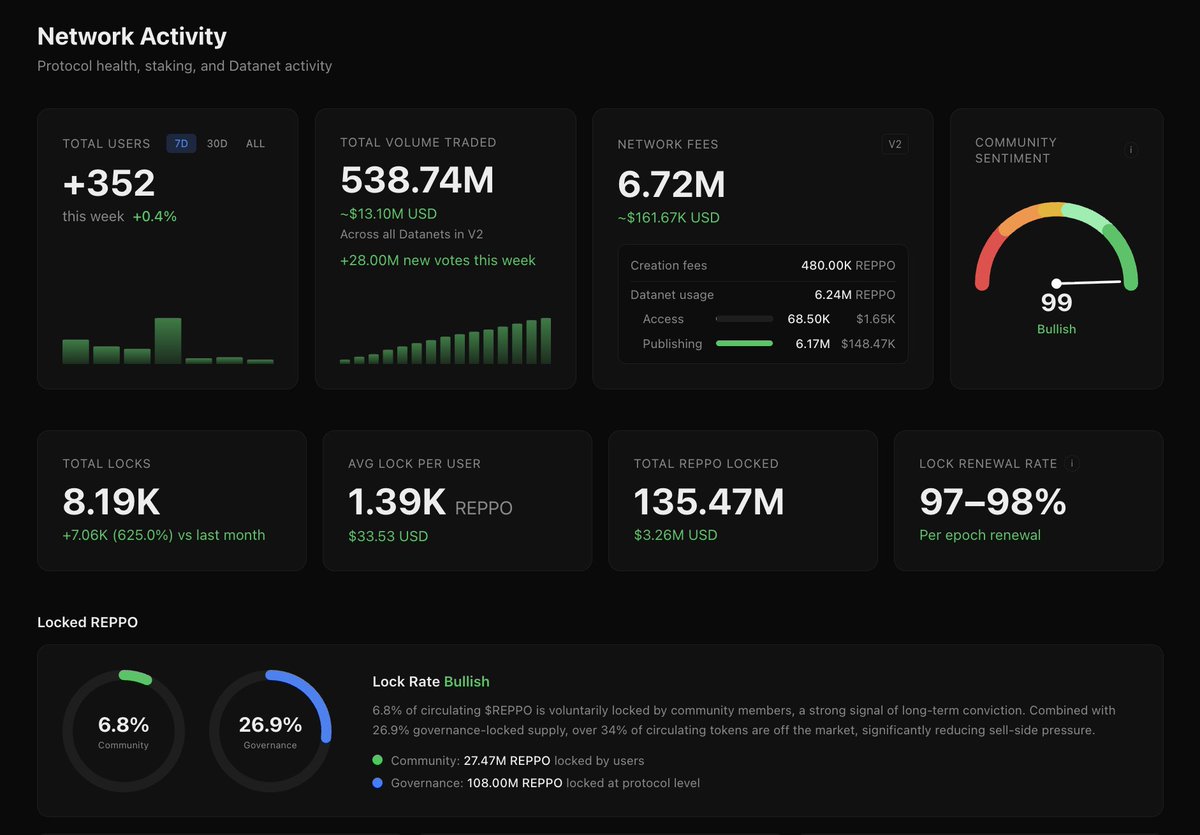Click "Across all Datanets in V2" text
This screenshot has width=1200, height=835.
pyautogui.click(x=412, y=234)
